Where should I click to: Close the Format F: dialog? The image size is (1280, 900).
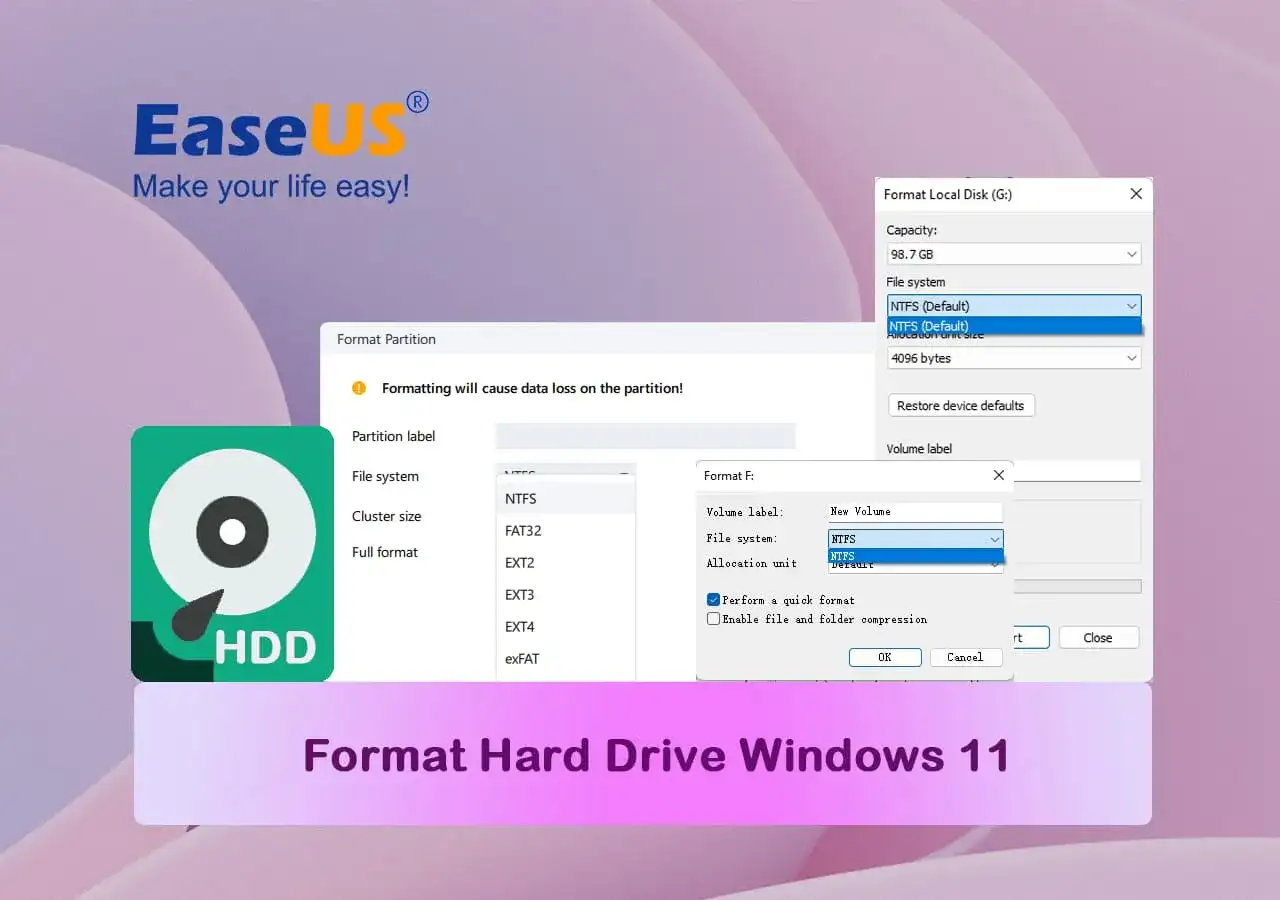click(x=998, y=475)
